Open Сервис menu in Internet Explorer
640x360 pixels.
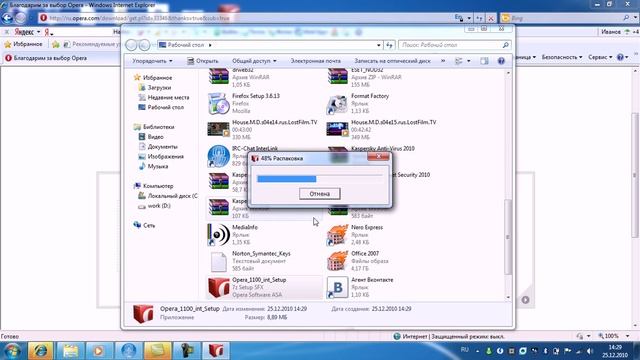point(600,57)
